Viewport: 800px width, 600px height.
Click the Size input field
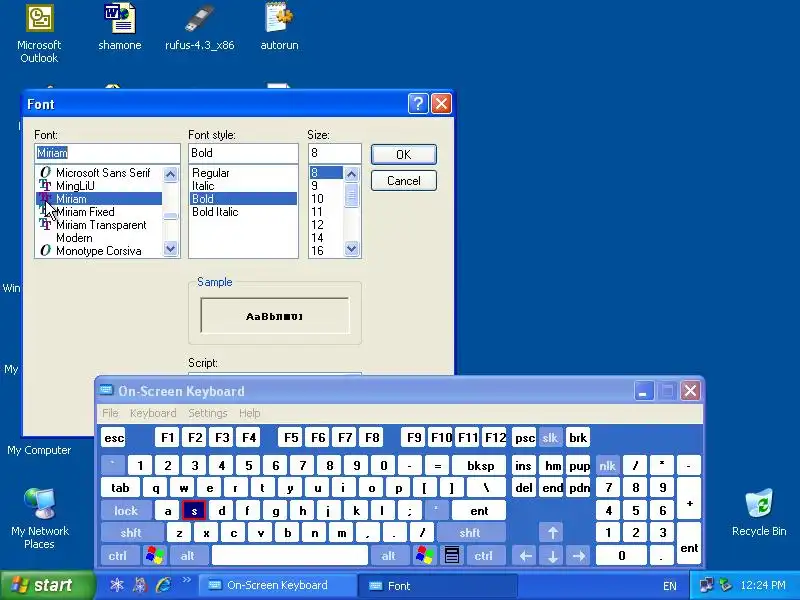(335, 153)
